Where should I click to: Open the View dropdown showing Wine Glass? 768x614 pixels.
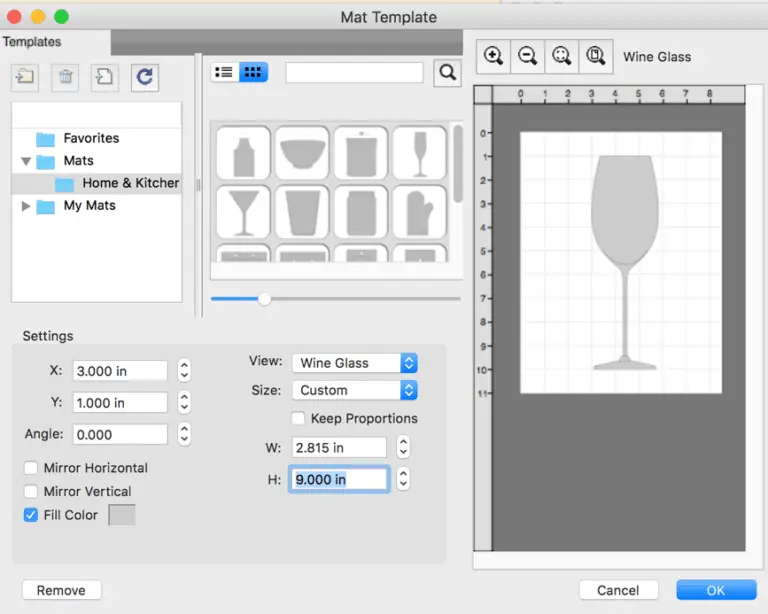point(354,363)
